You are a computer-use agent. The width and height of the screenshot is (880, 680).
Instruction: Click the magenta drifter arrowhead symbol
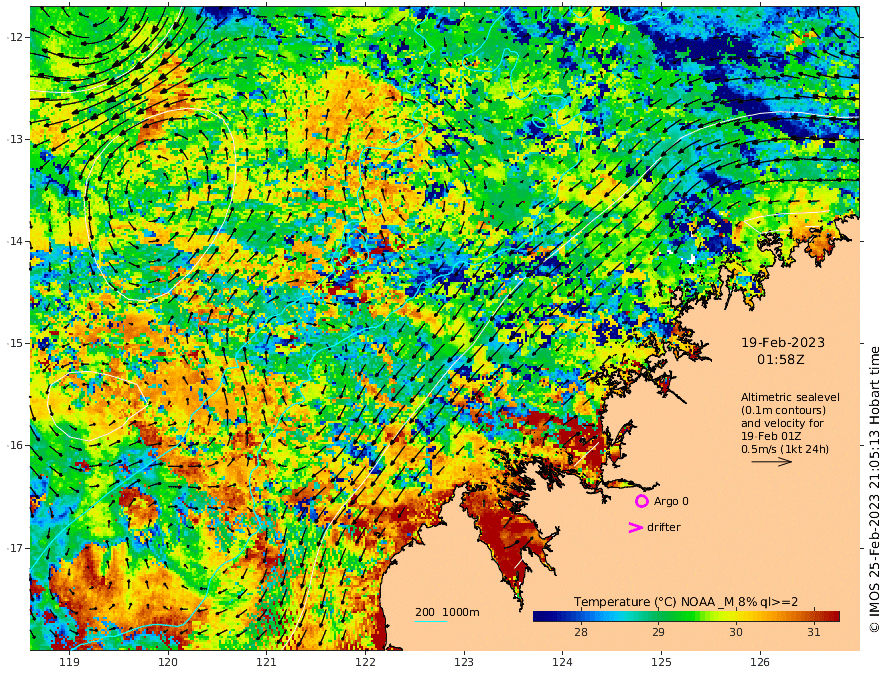[x=635, y=527]
